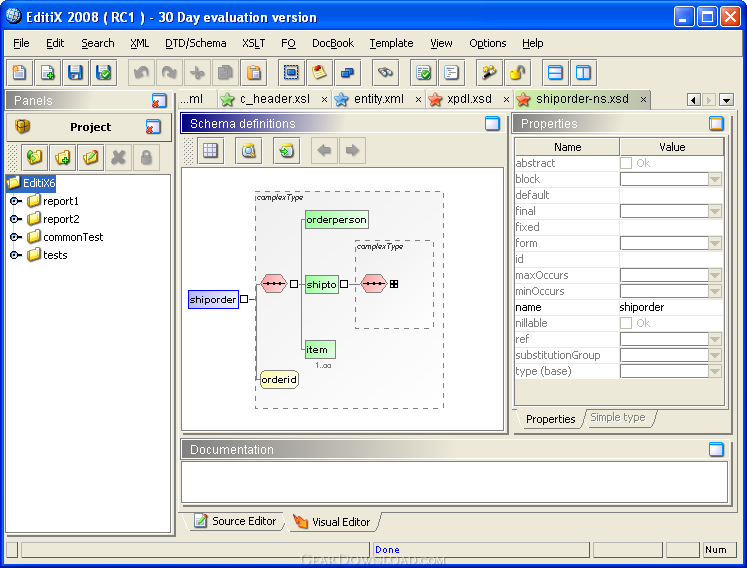Expand the shipto complexType node
The height and width of the screenshot is (568, 747).
[x=394, y=284]
